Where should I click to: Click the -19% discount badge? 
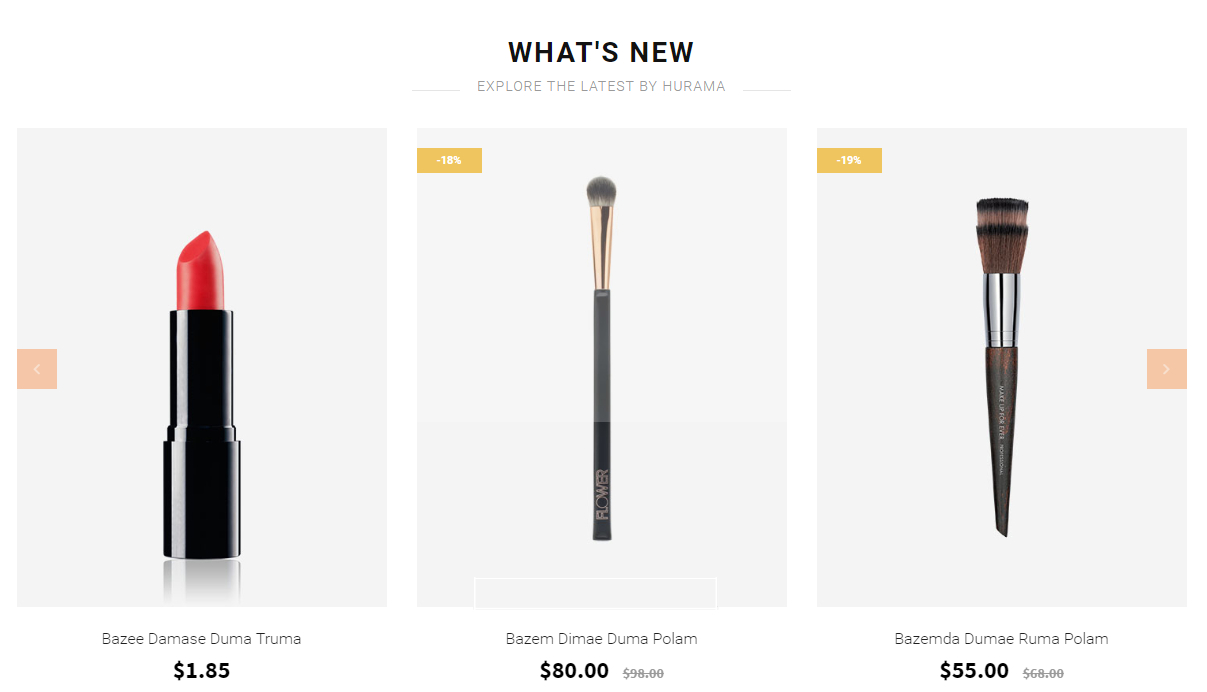tap(849, 160)
